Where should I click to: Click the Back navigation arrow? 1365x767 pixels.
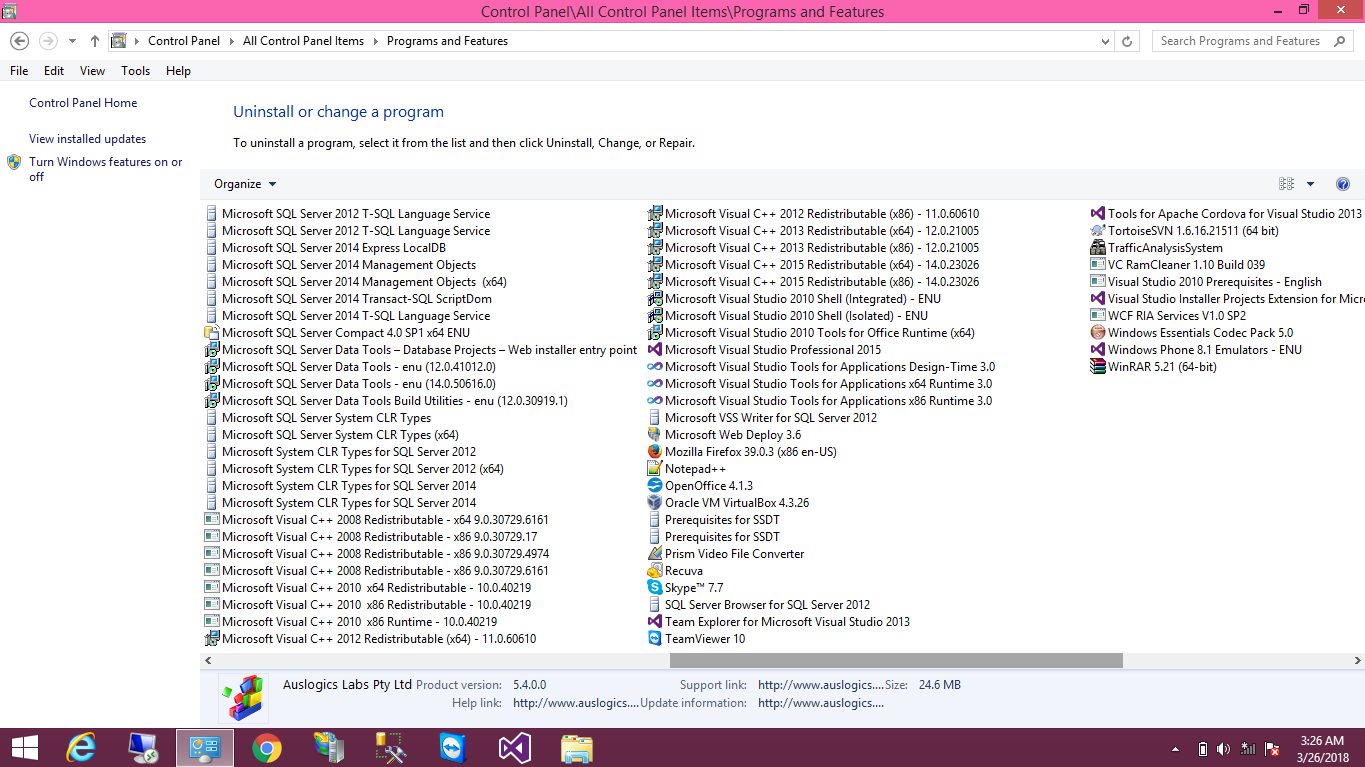(19, 41)
